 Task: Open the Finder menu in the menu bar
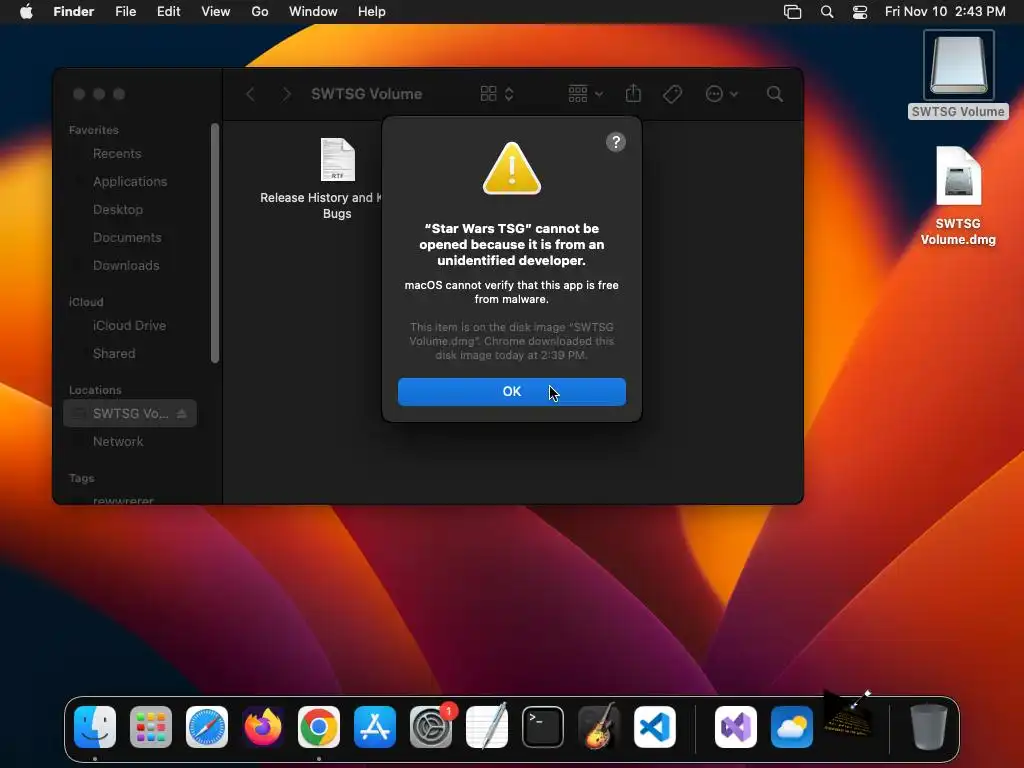(73, 12)
